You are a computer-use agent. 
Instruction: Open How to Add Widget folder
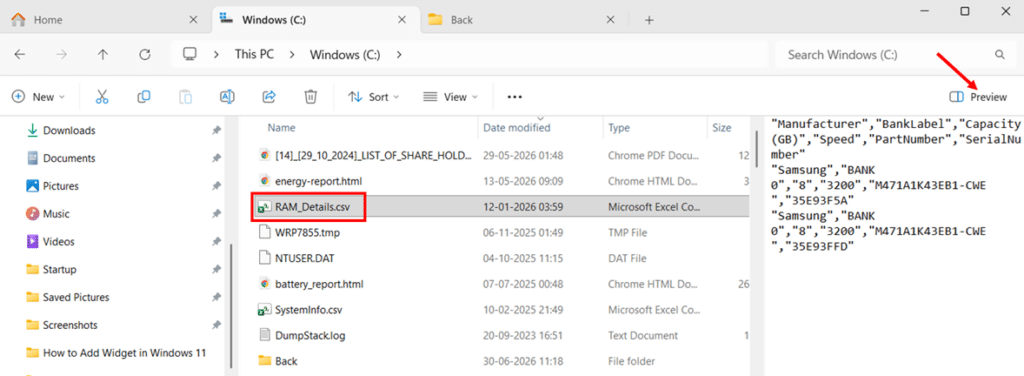coord(124,352)
